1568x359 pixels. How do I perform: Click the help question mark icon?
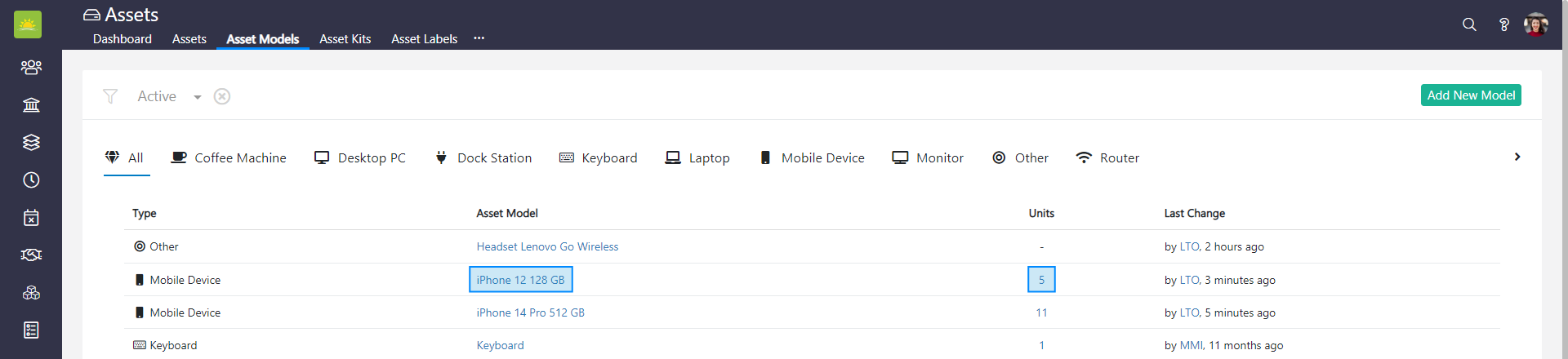1503,24
